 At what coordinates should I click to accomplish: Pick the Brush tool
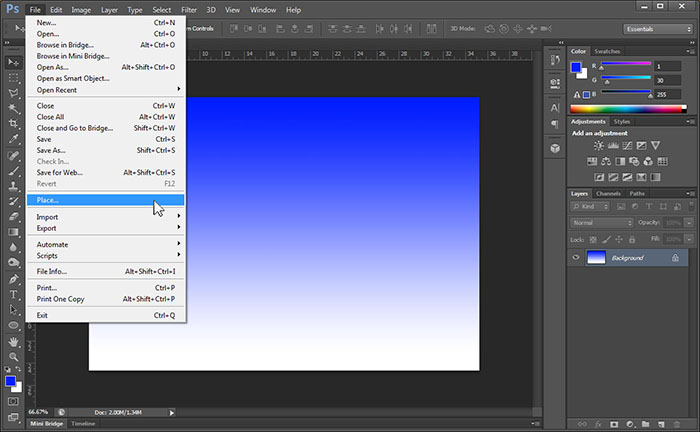[x=14, y=171]
